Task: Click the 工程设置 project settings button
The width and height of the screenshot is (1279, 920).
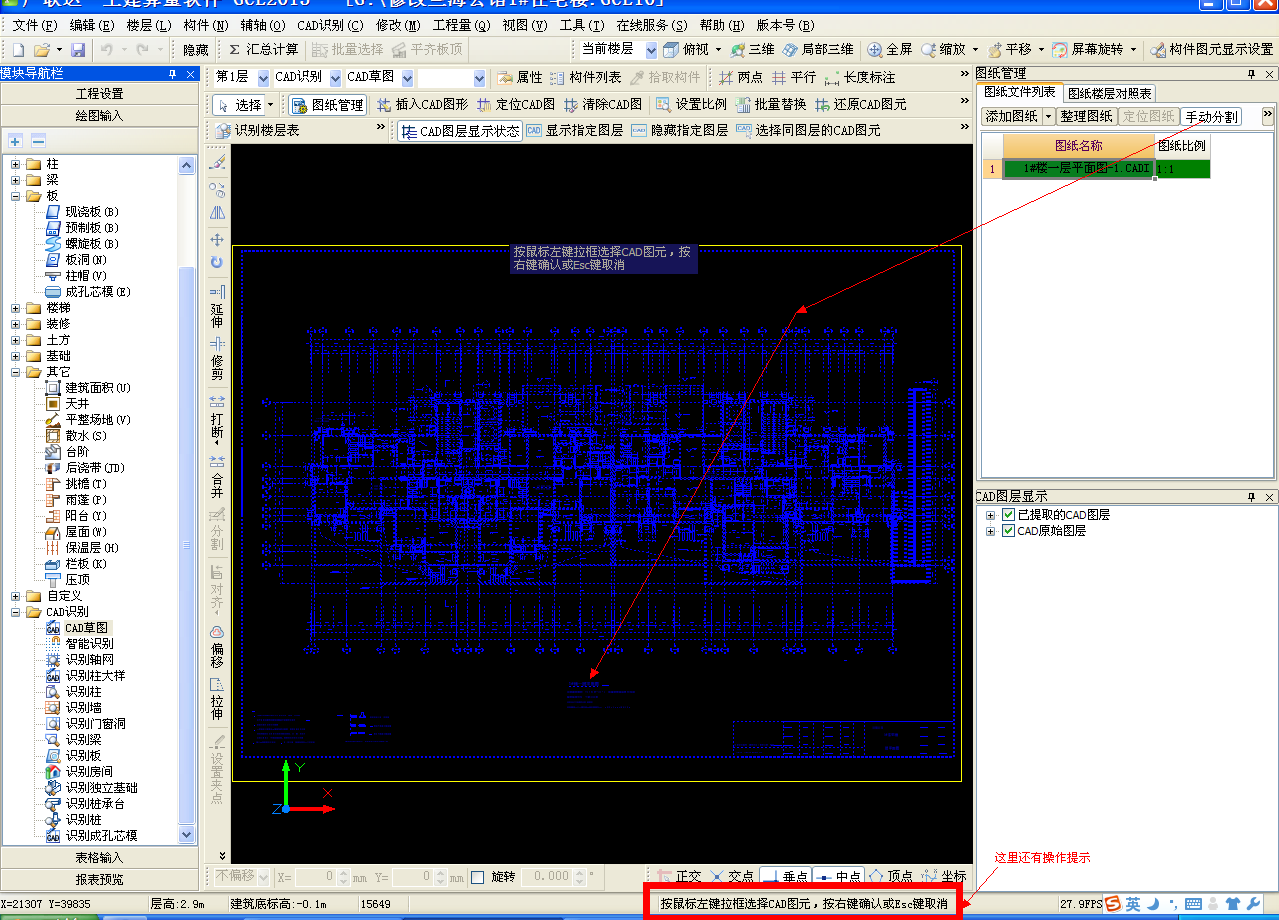Action: (100, 93)
